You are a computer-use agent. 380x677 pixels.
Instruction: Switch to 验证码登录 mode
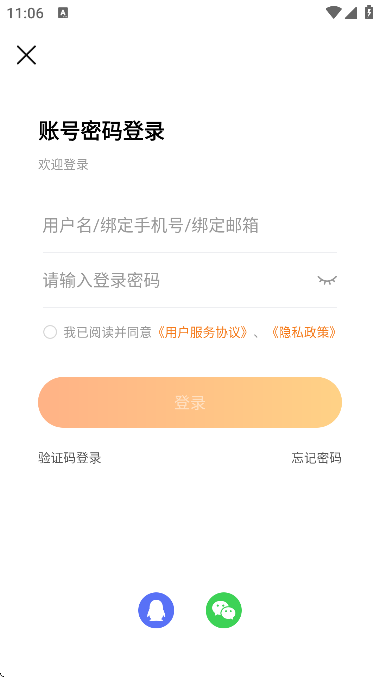point(70,458)
